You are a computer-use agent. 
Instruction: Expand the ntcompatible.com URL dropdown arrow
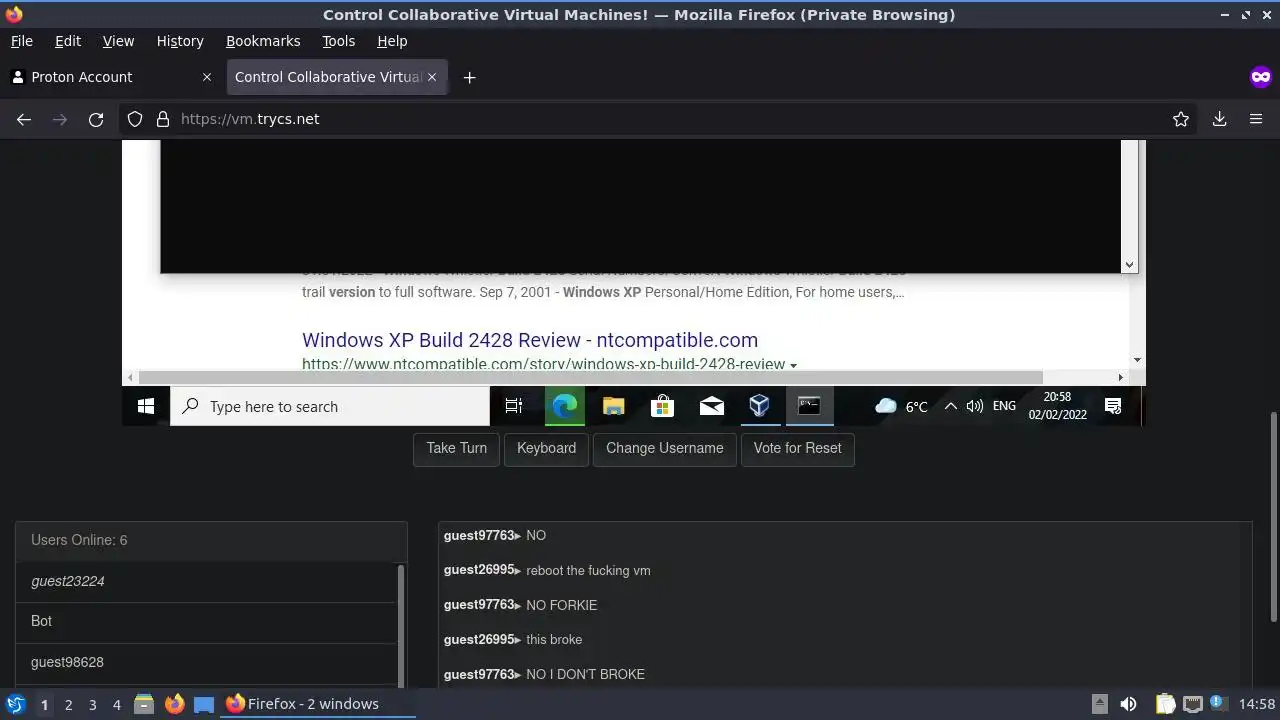point(794,365)
